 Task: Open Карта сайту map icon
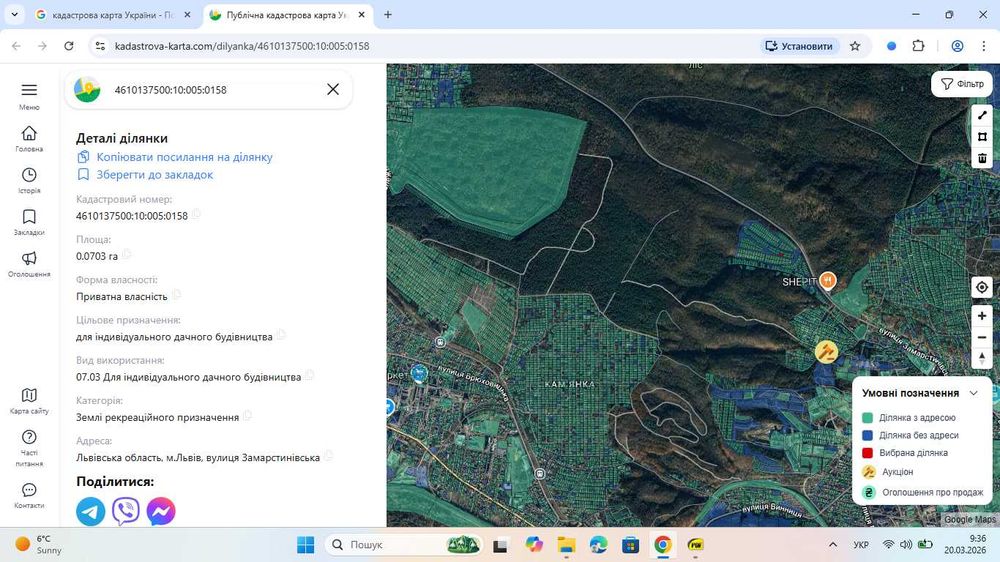(29, 395)
